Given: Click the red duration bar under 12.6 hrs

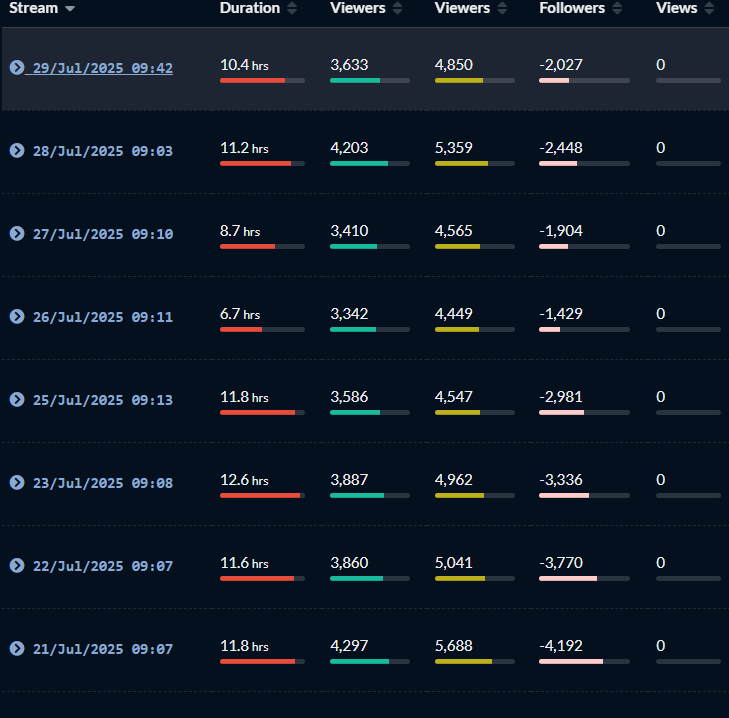Looking at the screenshot, I should [260, 496].
